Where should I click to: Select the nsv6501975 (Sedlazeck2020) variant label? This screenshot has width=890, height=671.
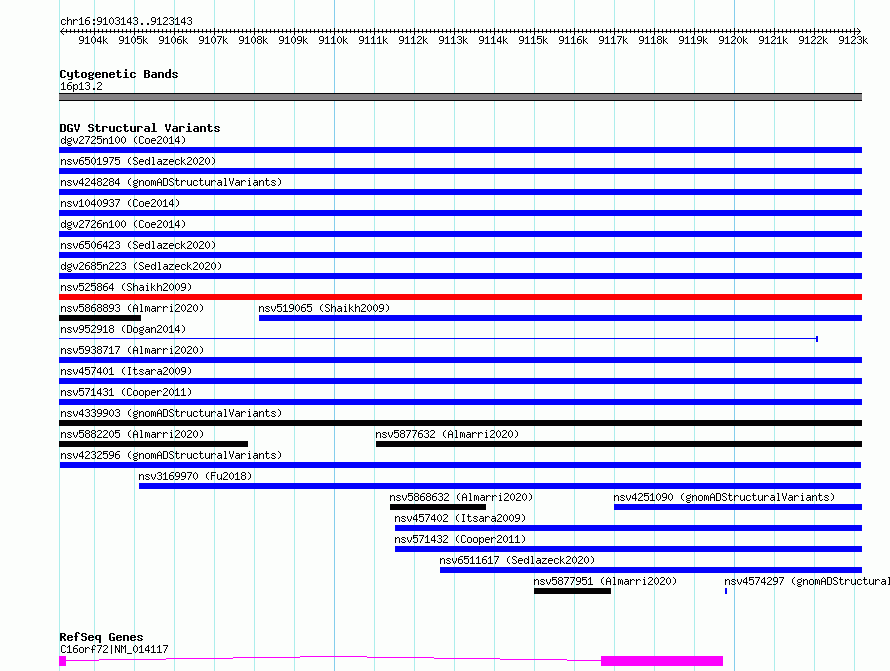[138, 161]
